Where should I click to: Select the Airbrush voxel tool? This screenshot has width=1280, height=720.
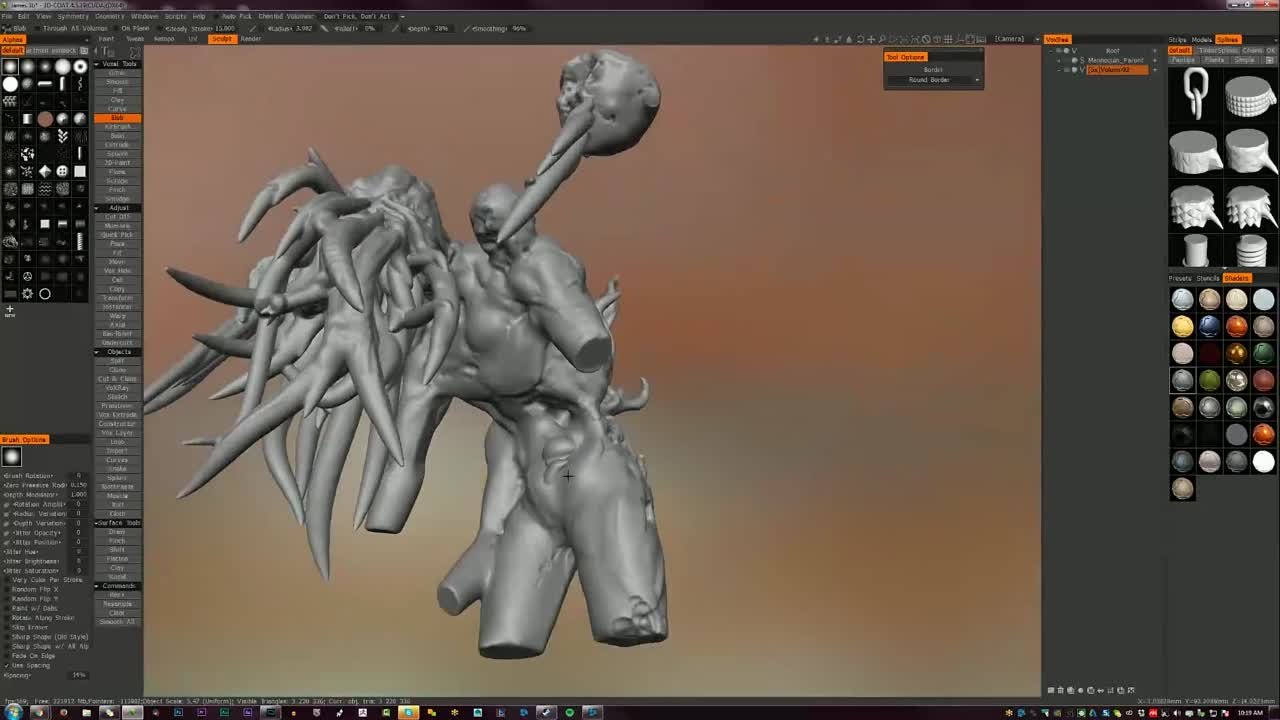pyautogui.click(x=117, y=127)
